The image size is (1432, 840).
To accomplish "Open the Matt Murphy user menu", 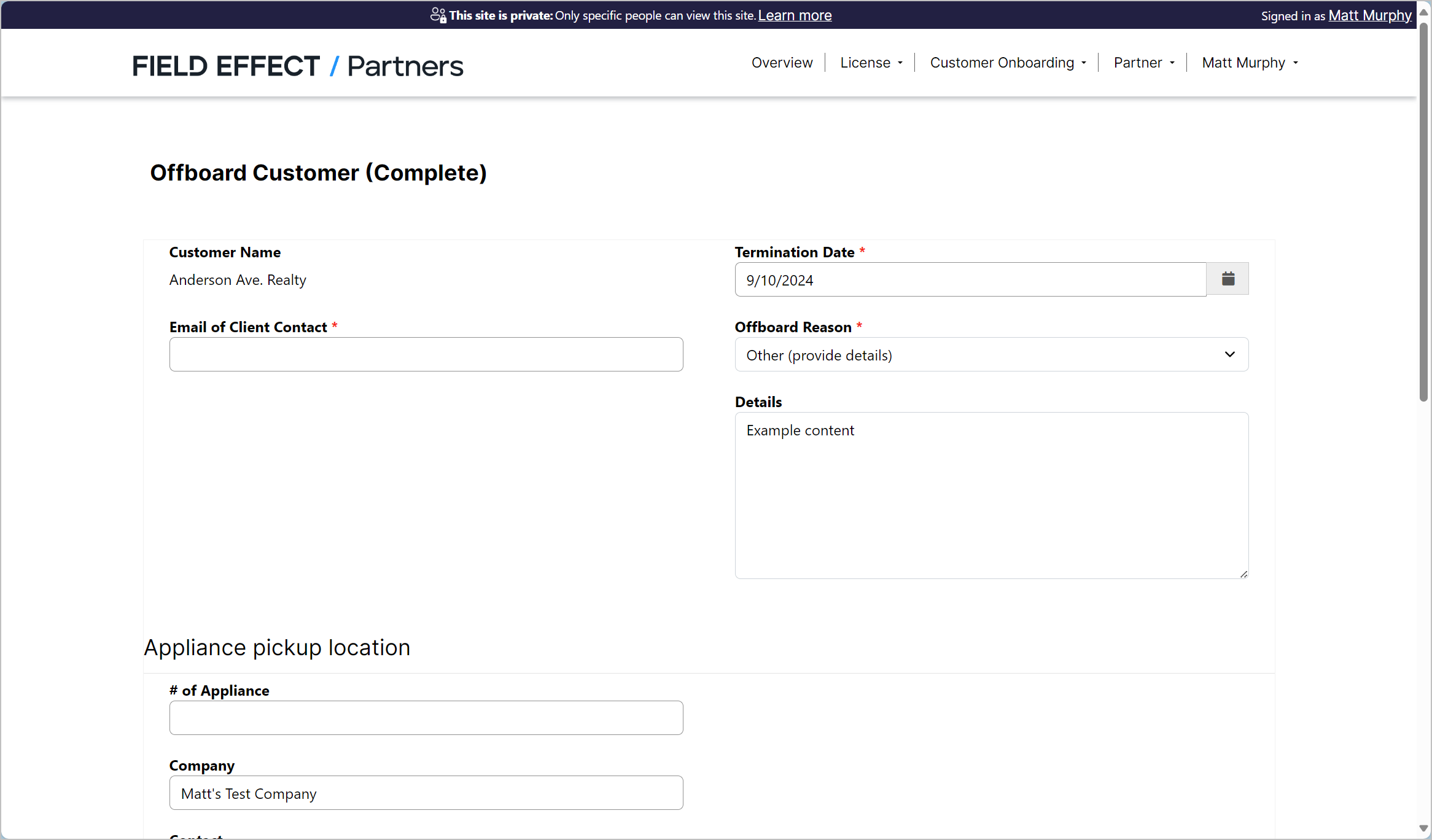I will (x=1250, y=63).
